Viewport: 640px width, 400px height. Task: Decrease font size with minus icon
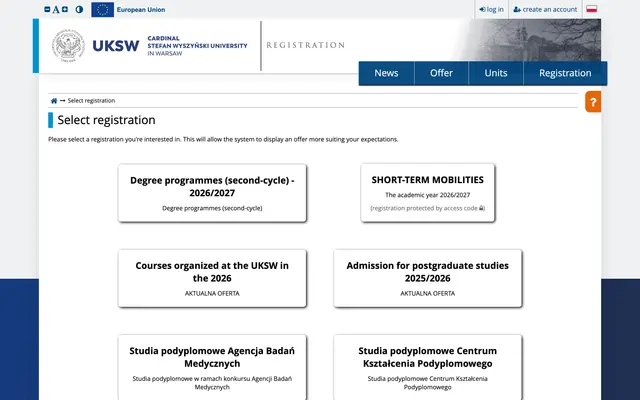pos(47,9)
